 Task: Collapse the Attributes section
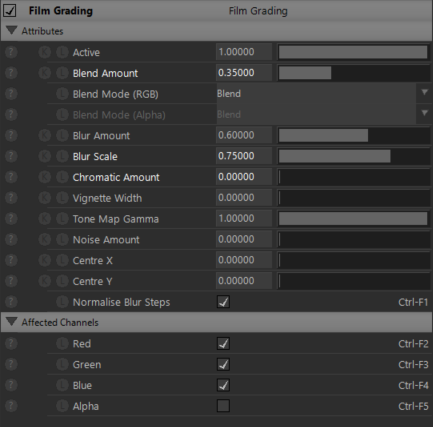tap(12, 31)
